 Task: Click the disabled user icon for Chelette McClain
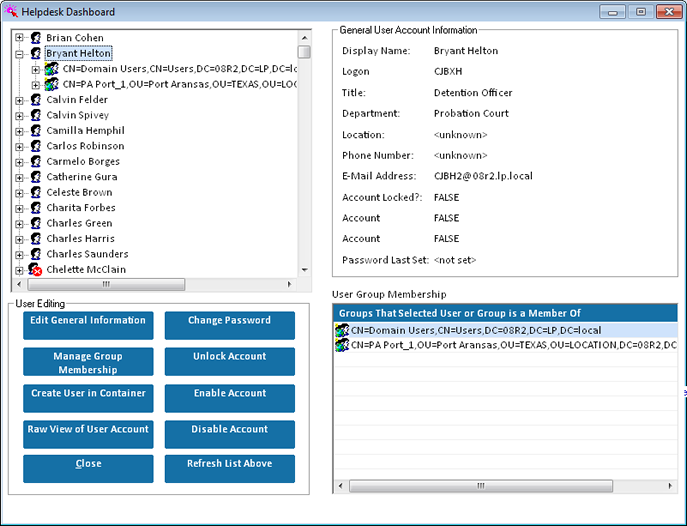(x=36, y=270)
